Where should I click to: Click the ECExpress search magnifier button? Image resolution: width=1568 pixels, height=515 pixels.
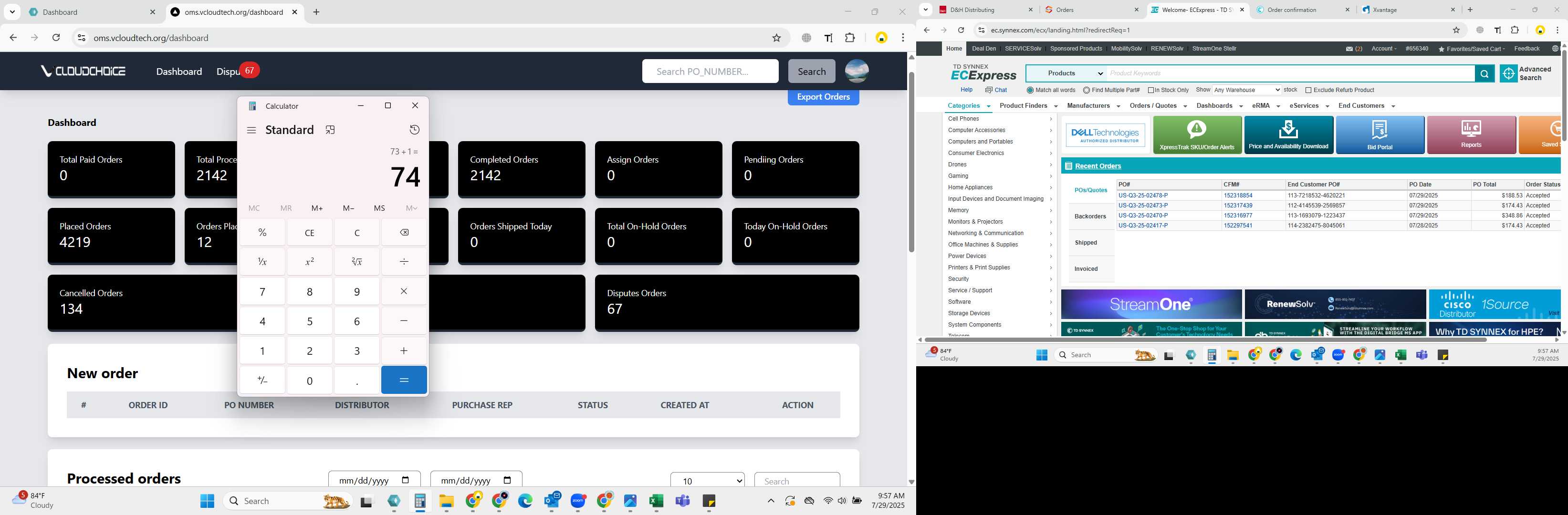click(1484, 73)
